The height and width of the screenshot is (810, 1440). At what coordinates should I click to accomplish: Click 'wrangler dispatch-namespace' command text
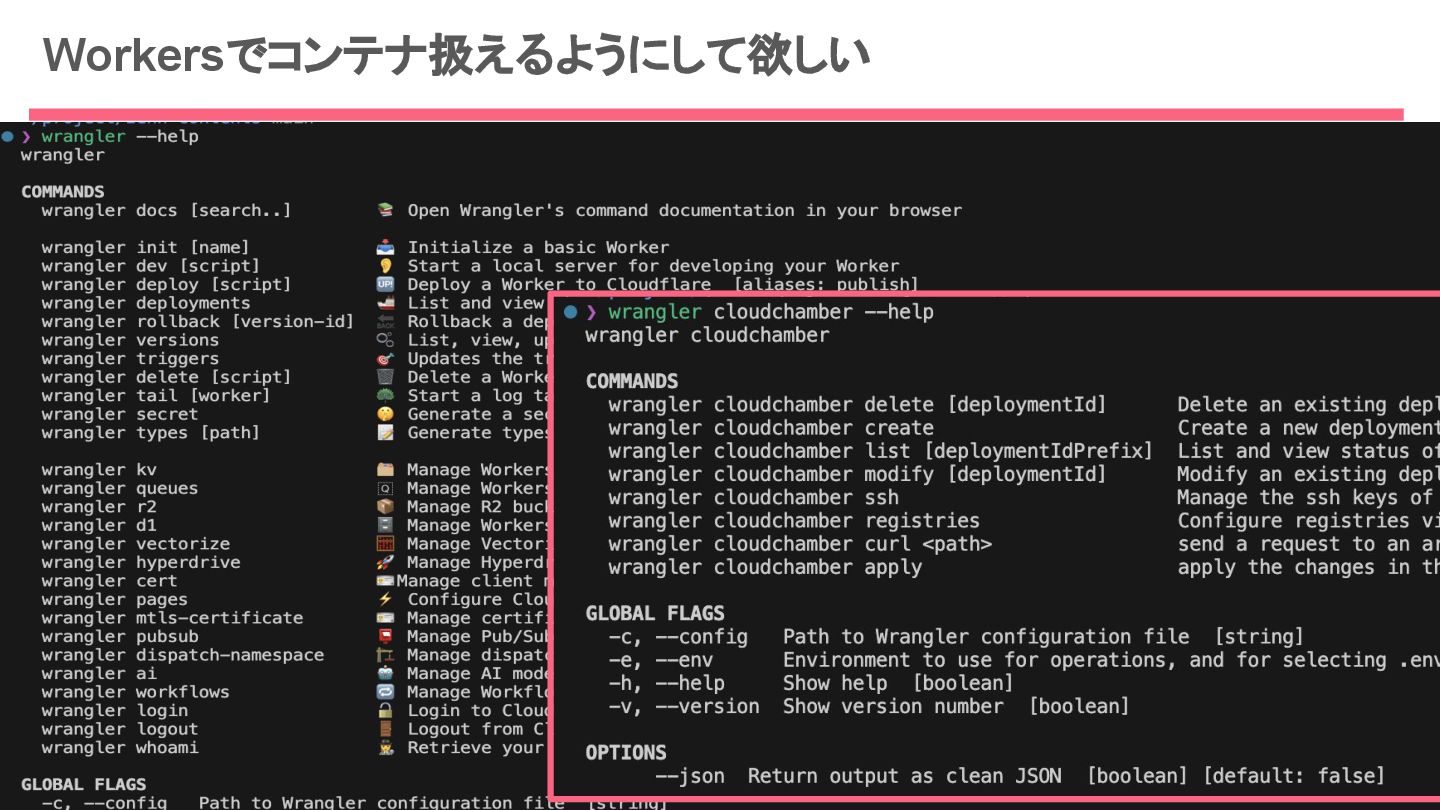tap(182, 655)
